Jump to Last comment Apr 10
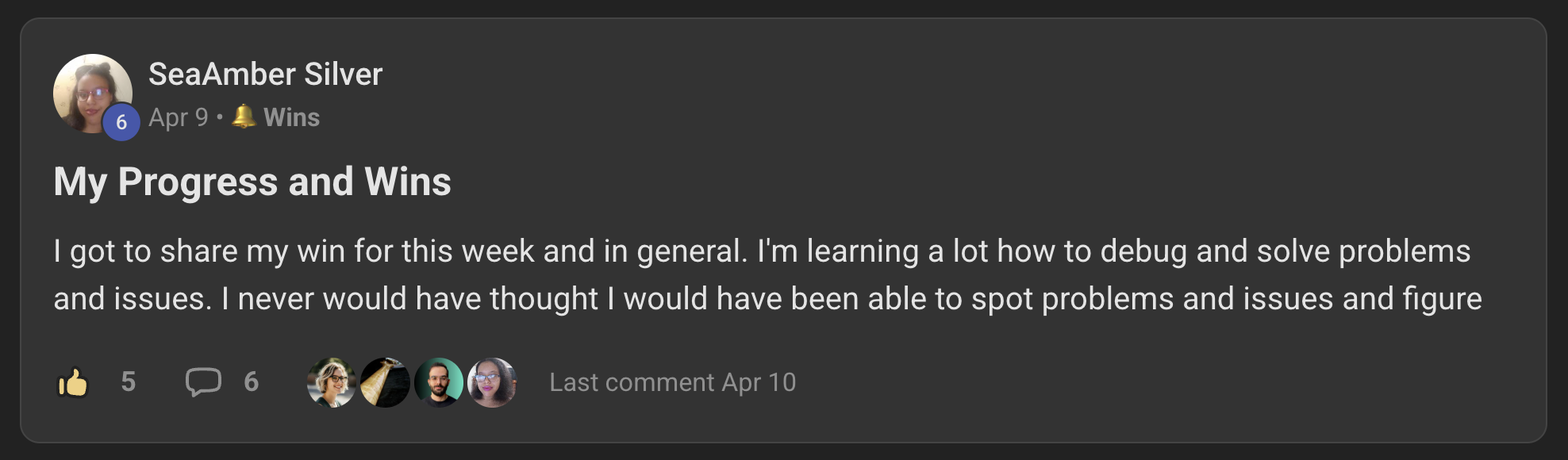 [672, 382]
